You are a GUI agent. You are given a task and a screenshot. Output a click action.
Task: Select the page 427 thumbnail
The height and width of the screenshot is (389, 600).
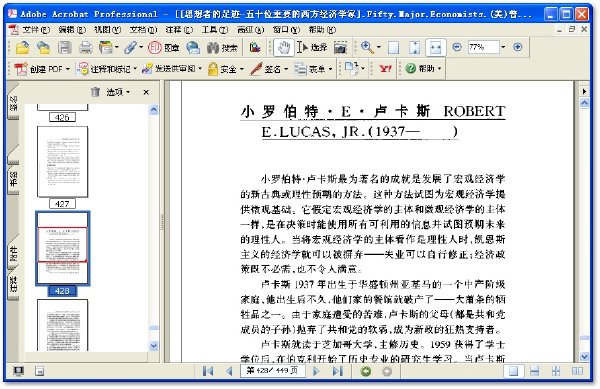point(62,162)
